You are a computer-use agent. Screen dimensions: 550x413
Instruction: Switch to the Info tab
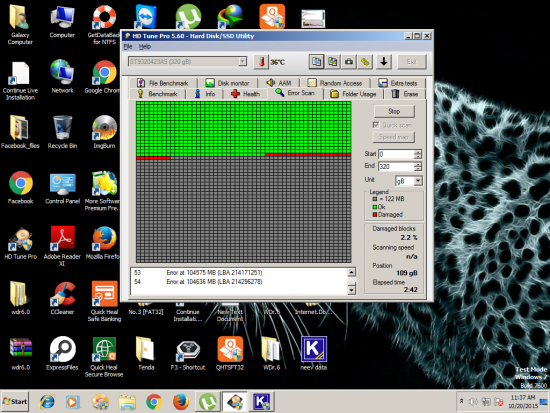pos(205,94)
